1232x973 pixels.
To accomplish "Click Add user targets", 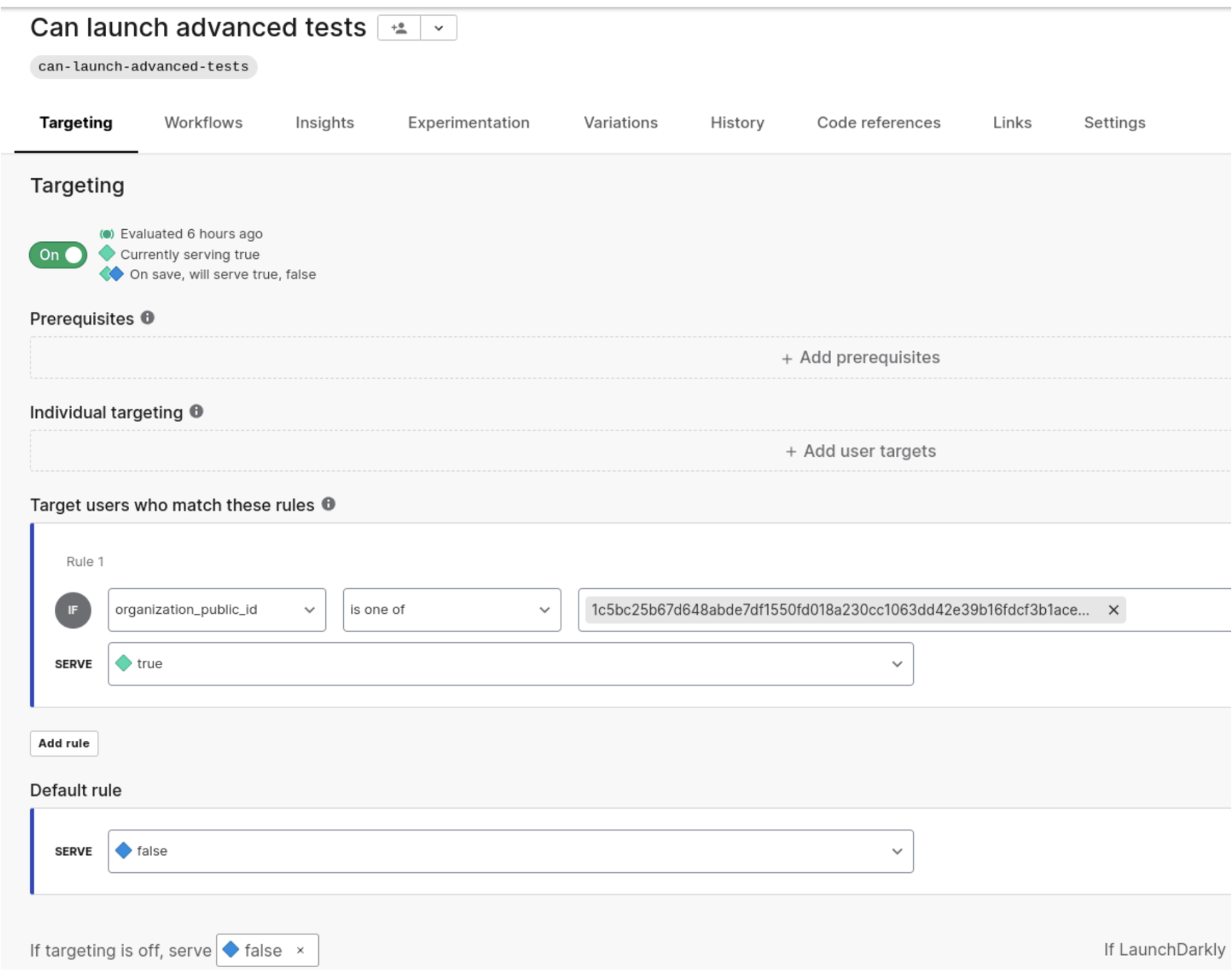I will tap(861, 452).
